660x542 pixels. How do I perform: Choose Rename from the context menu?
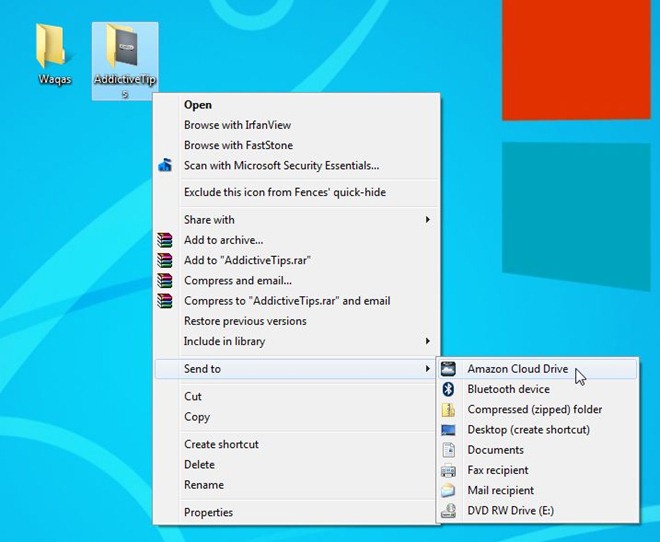pos(296,484)
